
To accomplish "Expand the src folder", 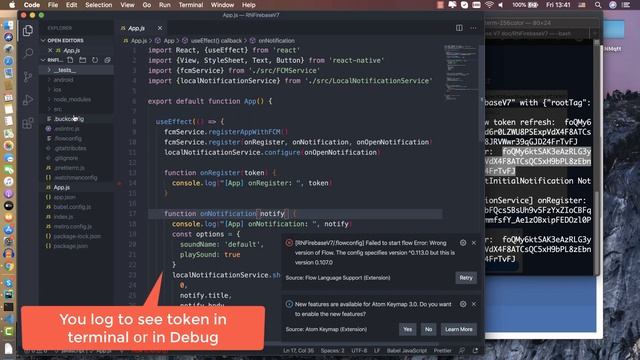I will tap(76, 109).
